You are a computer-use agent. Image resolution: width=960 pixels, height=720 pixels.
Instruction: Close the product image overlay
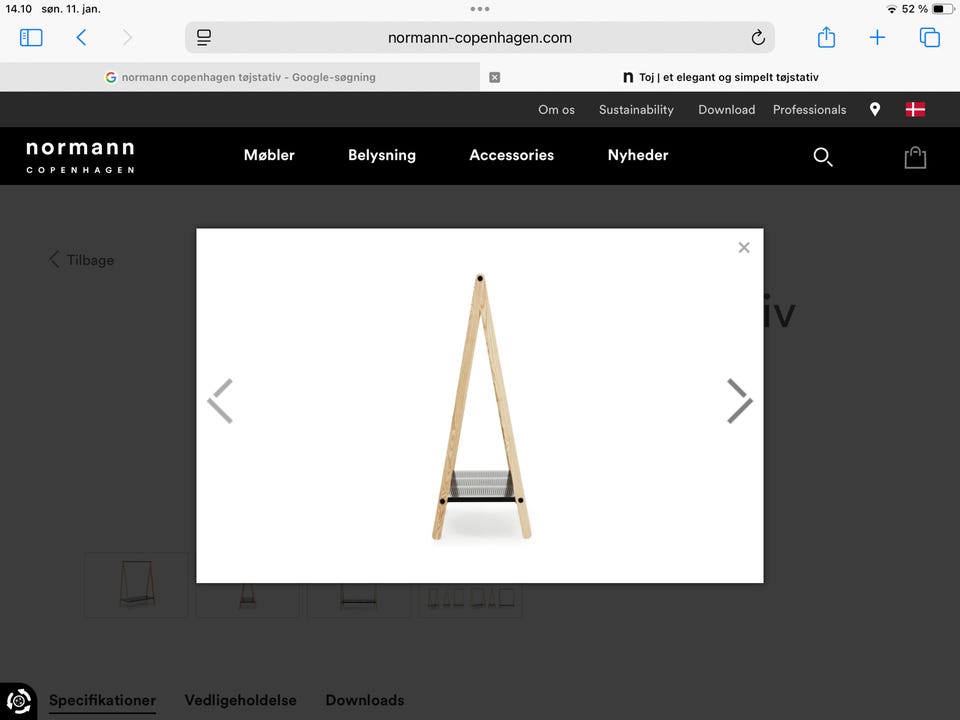(744, 247)
